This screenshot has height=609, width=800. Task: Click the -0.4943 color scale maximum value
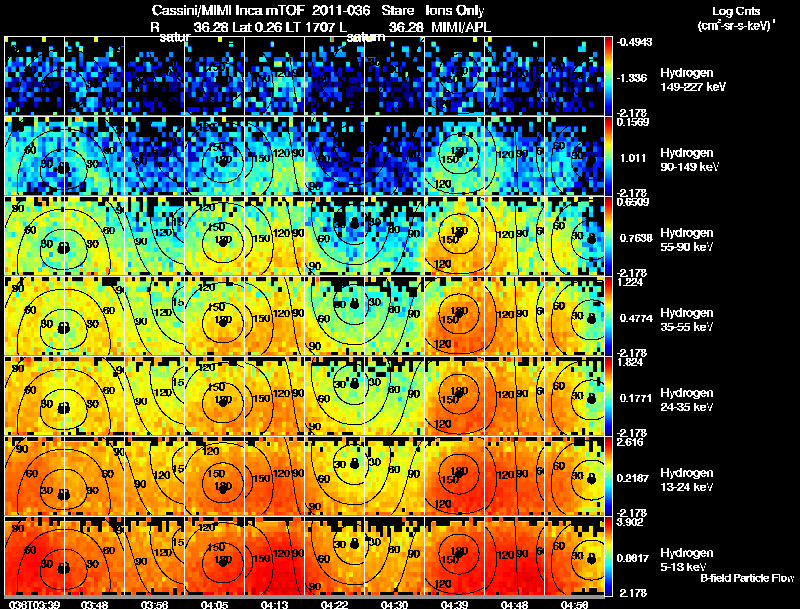634,42
